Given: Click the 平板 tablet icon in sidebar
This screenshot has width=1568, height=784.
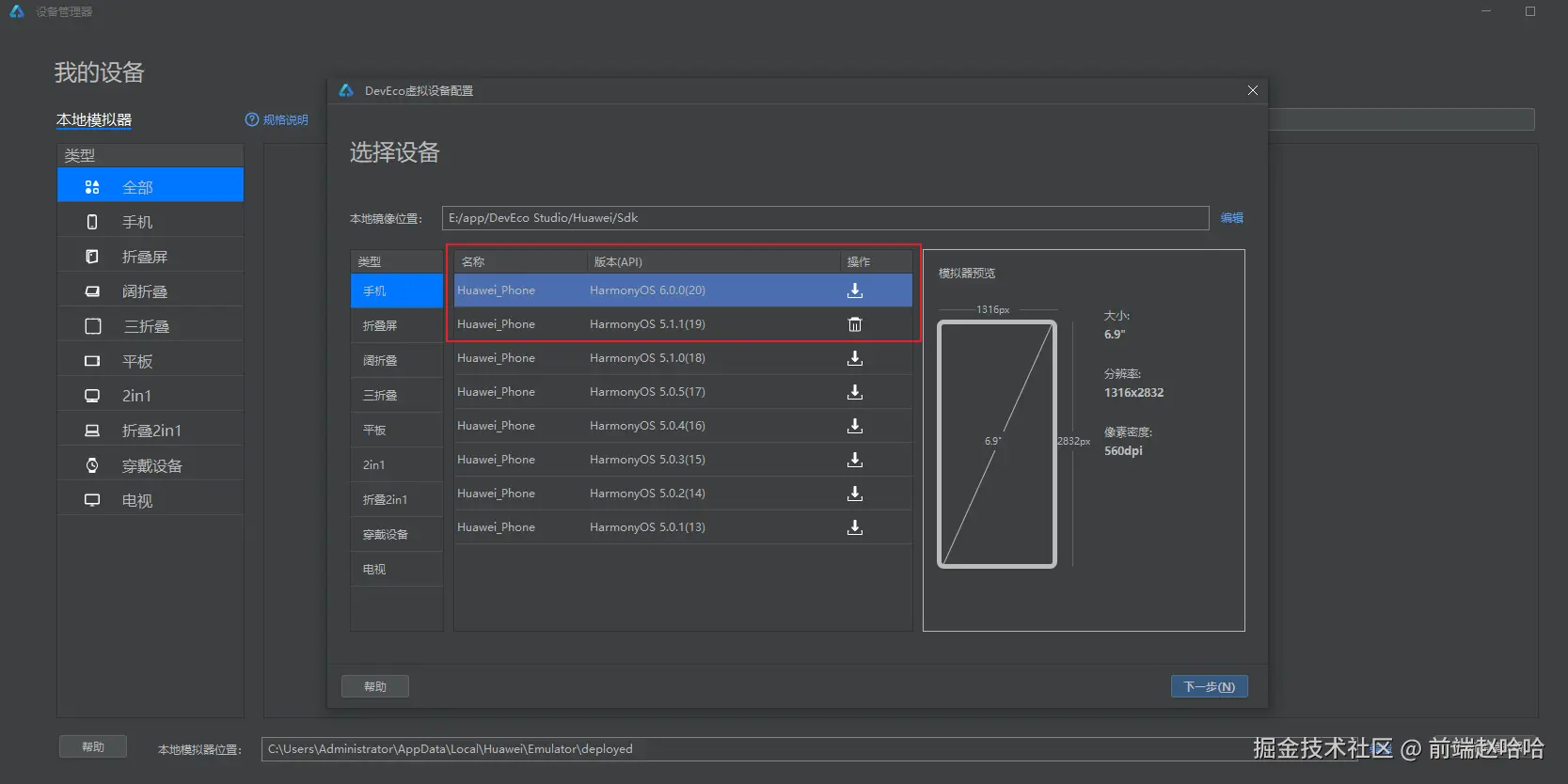Looking at the screenshot, I should (92, 361).
